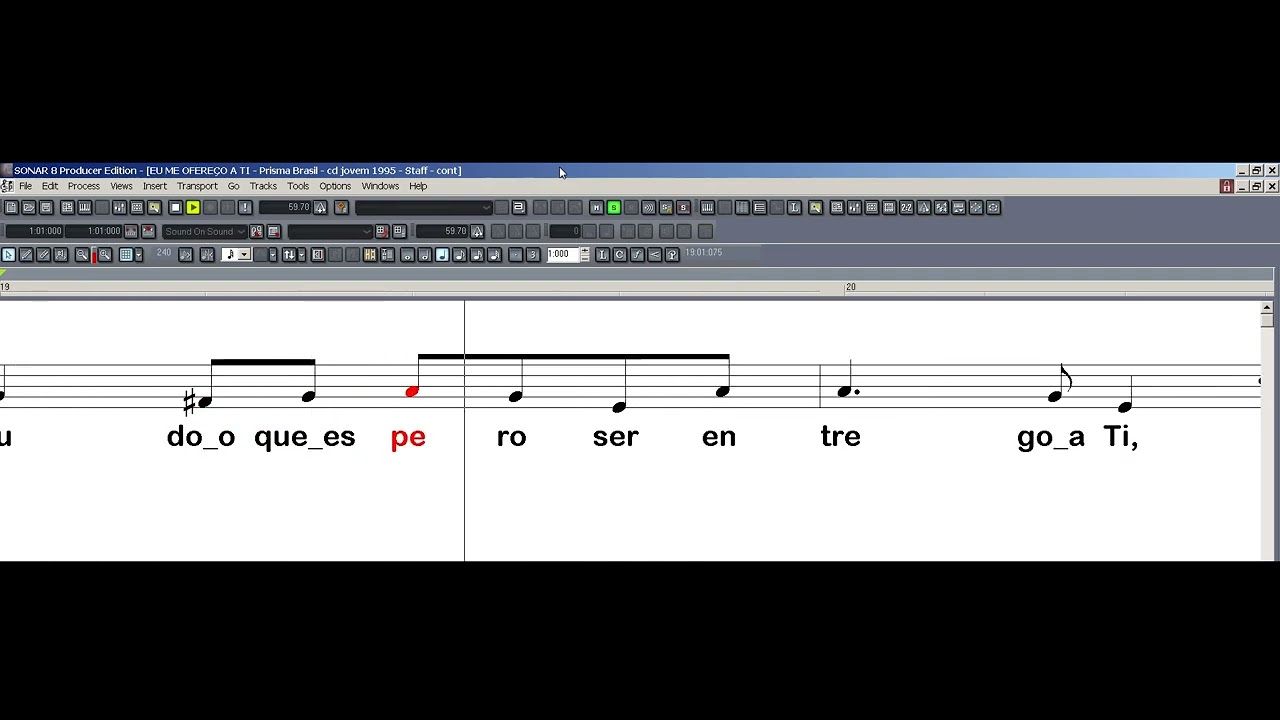
Task: Click the red-highlighted note above 'pe'
Action: (x=411, y=391)
